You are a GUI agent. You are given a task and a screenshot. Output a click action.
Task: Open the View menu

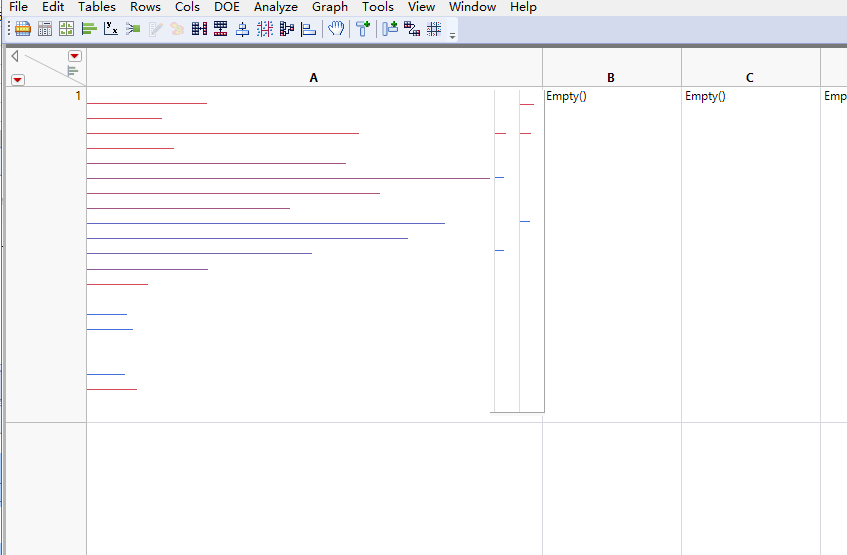pyautogui.click(x=421, y=7)
